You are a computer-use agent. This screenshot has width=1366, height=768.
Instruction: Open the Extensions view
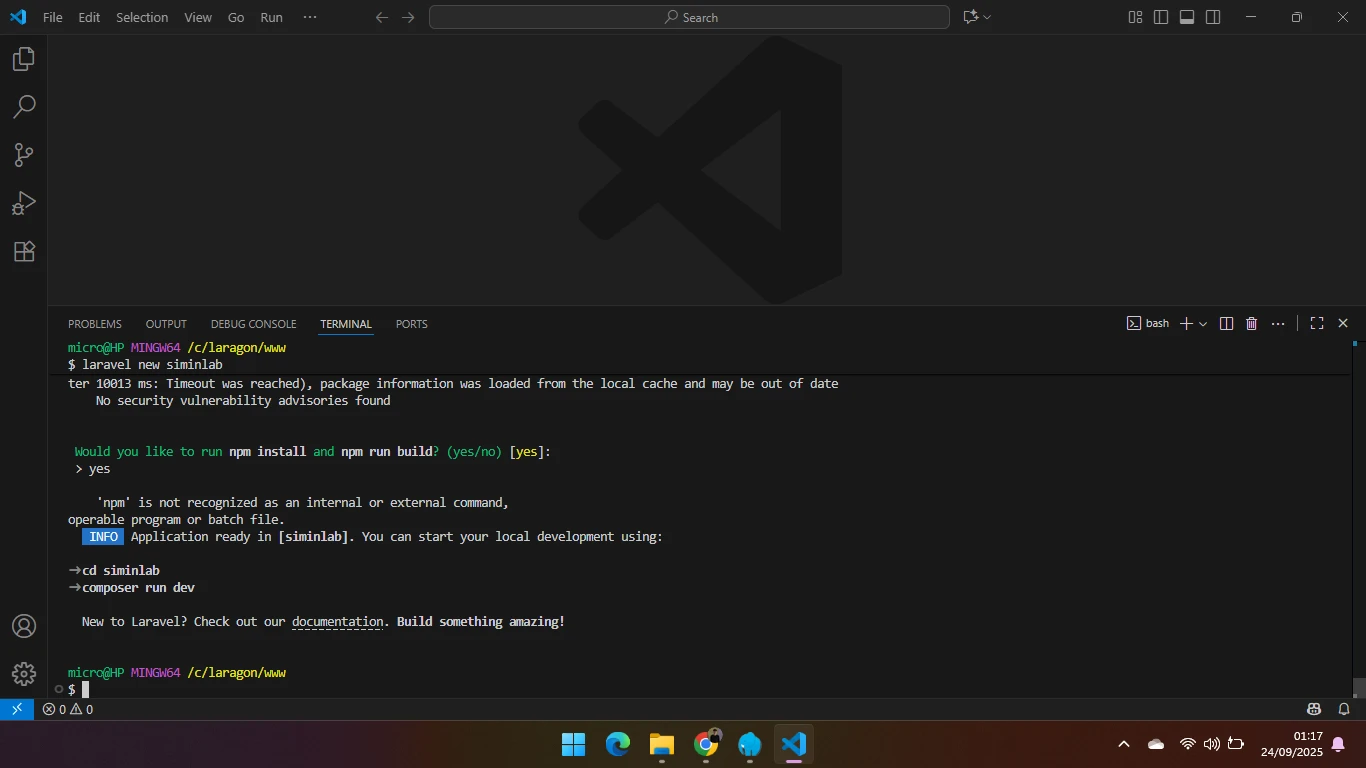pyautogui.click(x=24, y=251)
